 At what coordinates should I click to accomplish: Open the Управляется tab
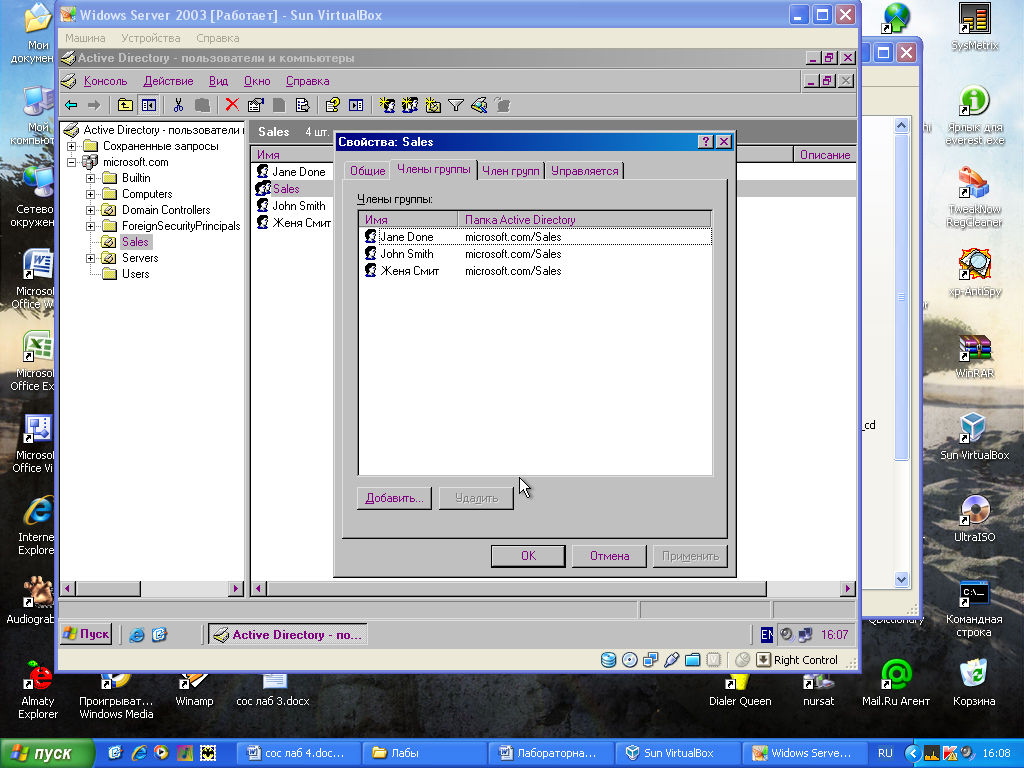(x=584, y=170)
